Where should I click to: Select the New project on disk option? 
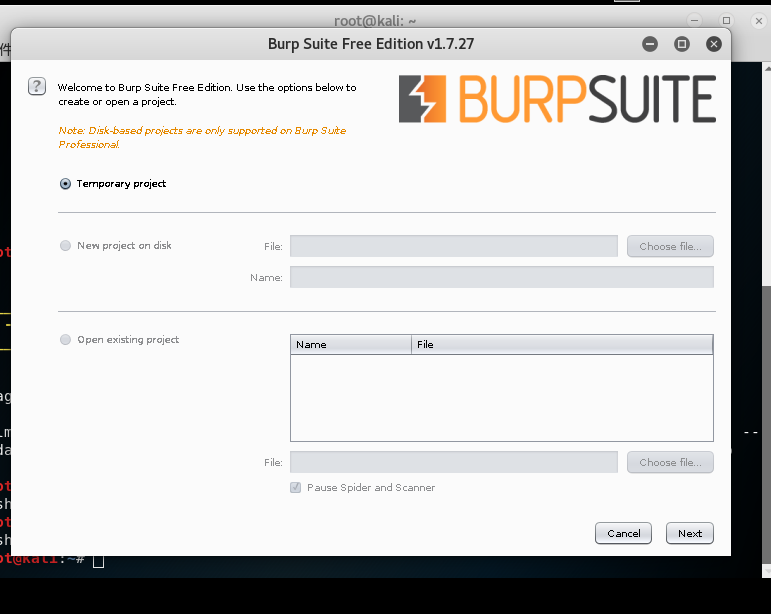tap(65, 245)
